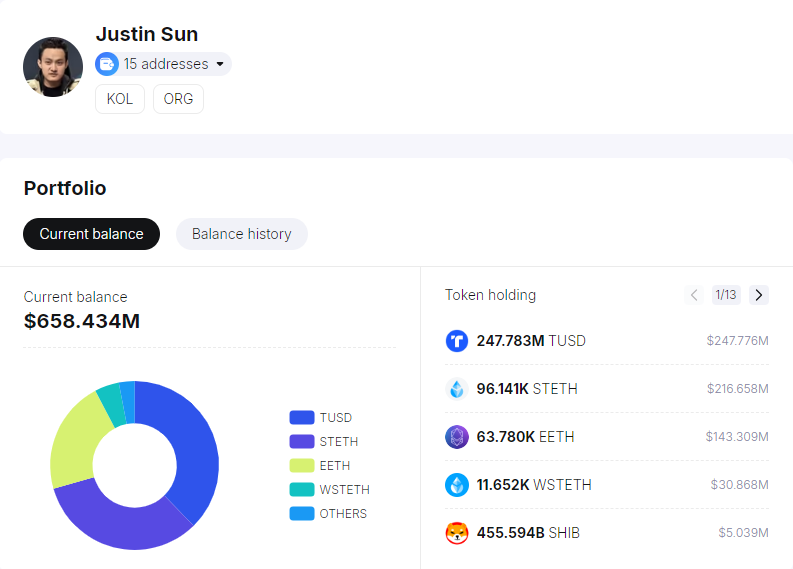Click the ORG tag
The height and width of the screenshot is (569, 793).
[x=178, y=99]
